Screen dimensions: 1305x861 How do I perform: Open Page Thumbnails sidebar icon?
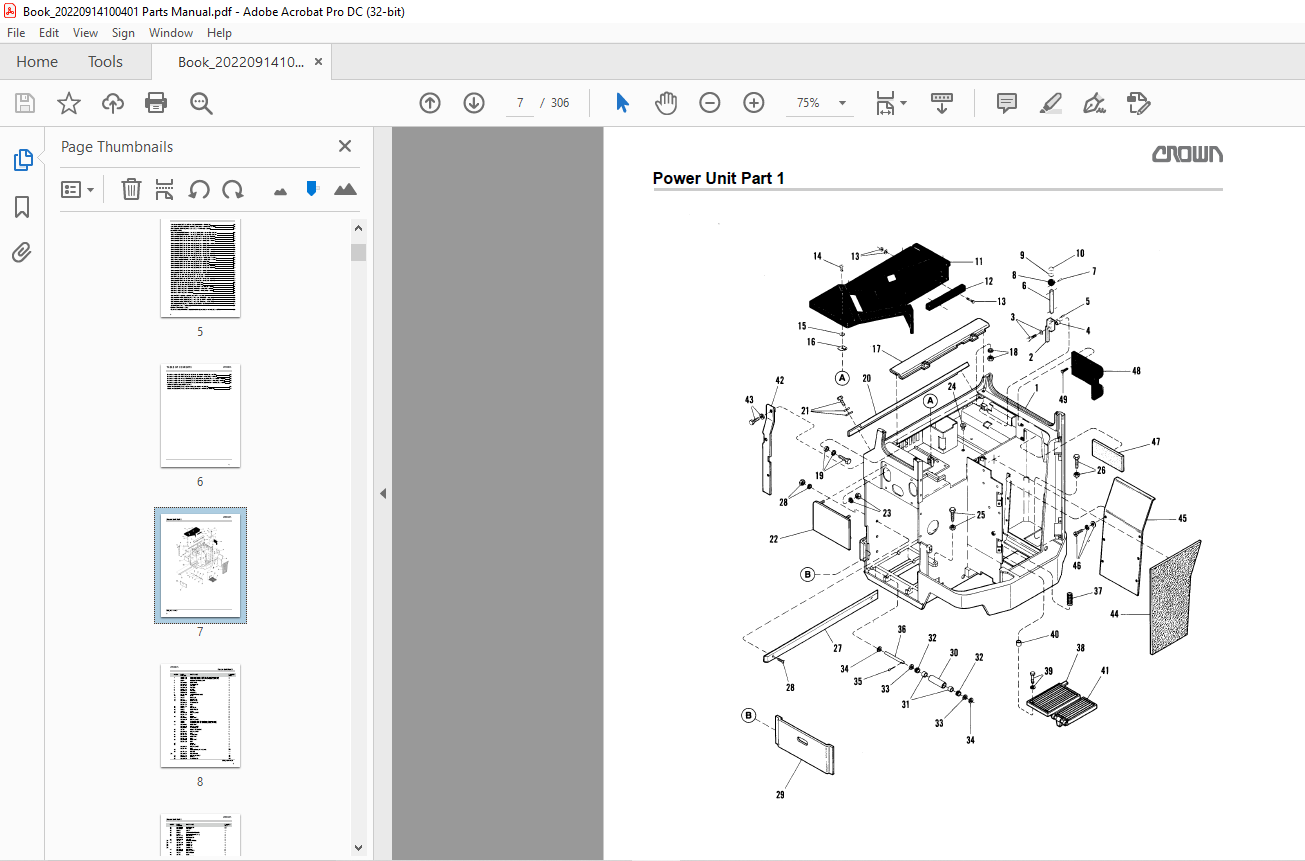[x=22, y=160]
